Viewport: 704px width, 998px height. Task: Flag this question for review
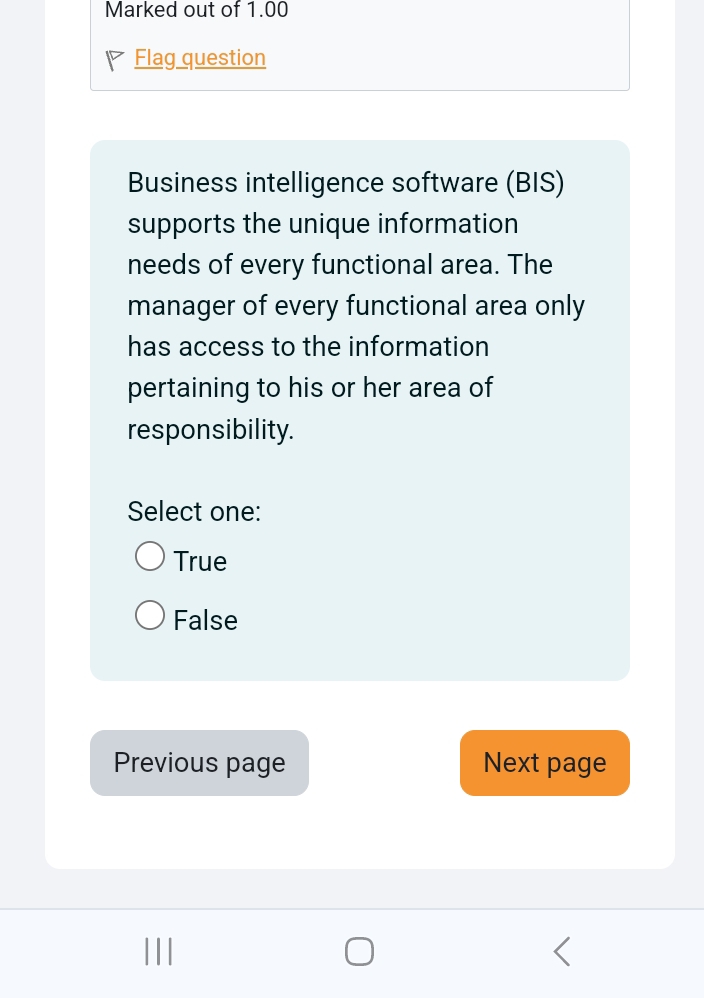tap(199, 58)
